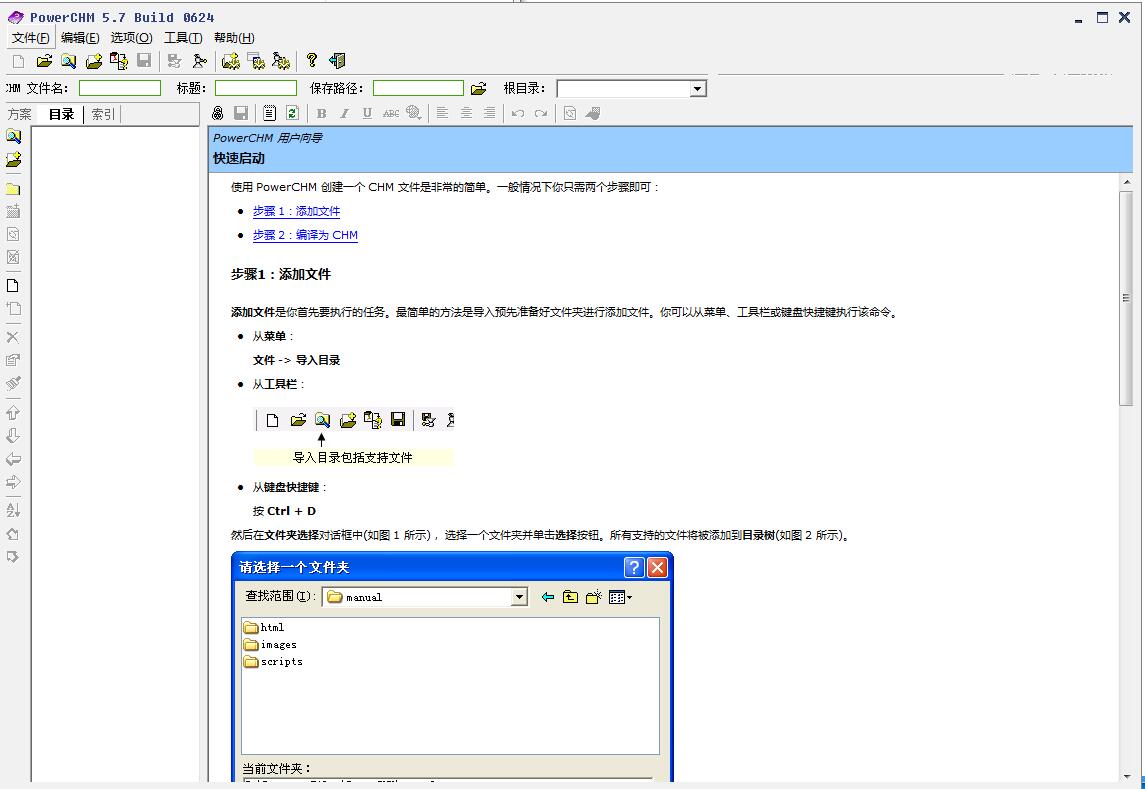This screenshot has height=789, width=1145.
Task: Click the Open project folder icon in main toolbar
Action: [x=44, y=61]
